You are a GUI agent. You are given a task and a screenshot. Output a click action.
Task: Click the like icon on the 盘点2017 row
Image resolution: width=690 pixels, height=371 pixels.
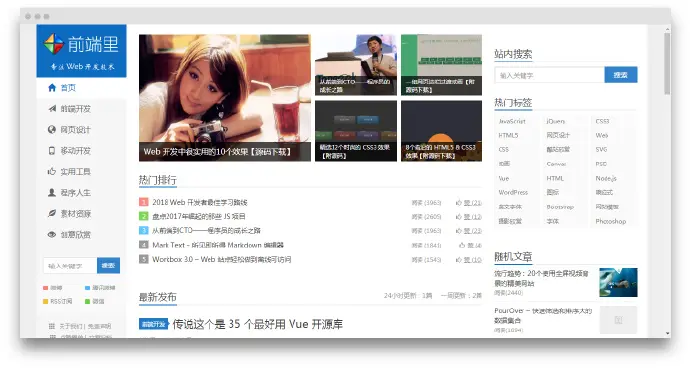click(459, 217)
